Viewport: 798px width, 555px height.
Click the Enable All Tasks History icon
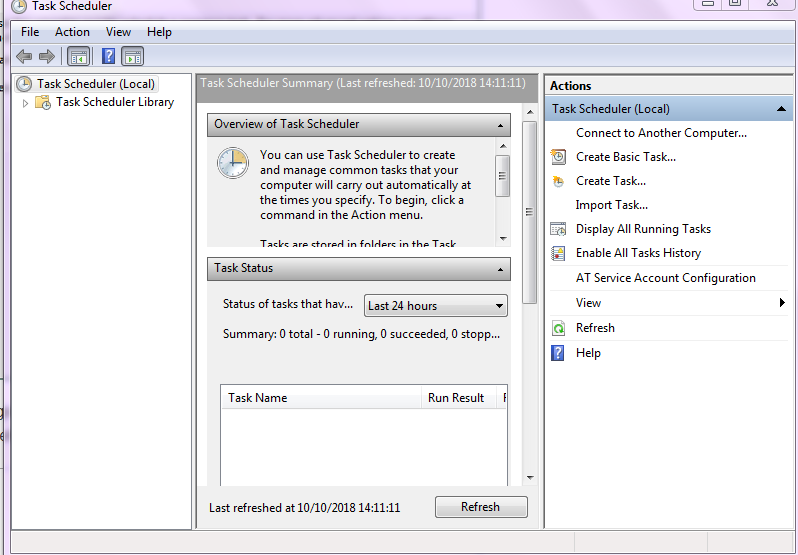558,253
